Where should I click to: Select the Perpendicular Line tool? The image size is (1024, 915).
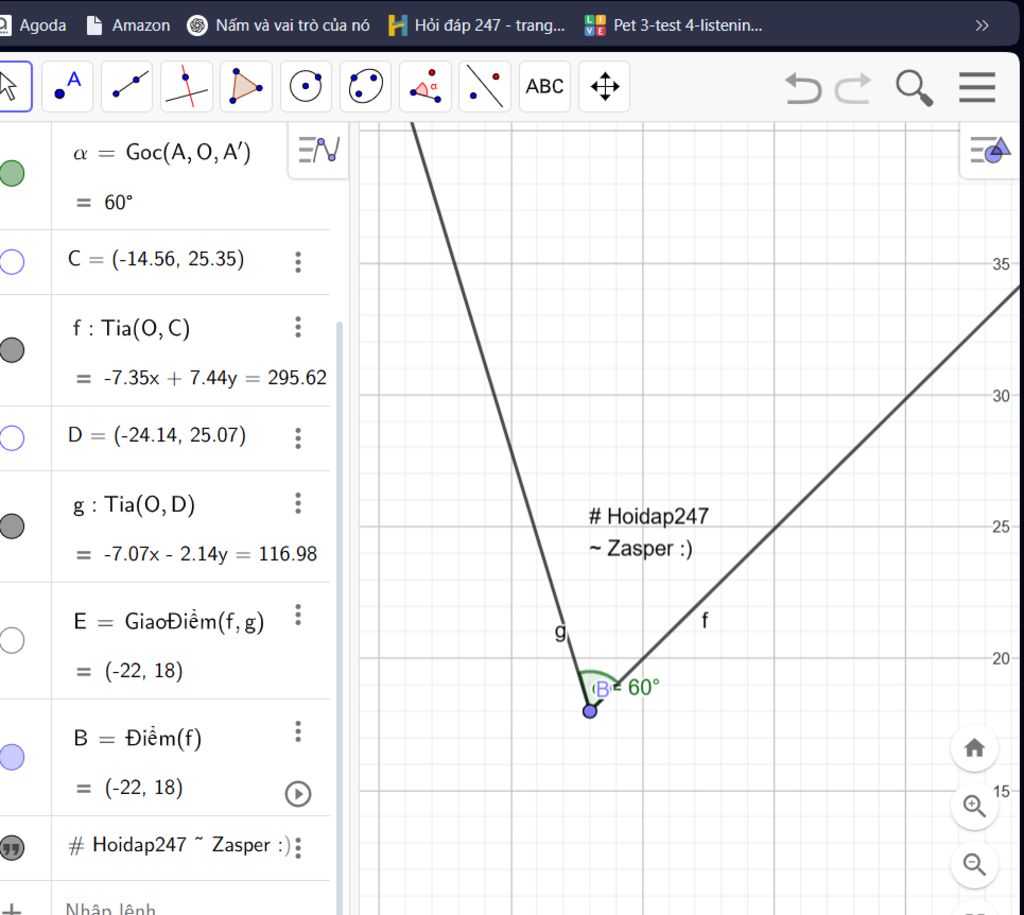186,87
